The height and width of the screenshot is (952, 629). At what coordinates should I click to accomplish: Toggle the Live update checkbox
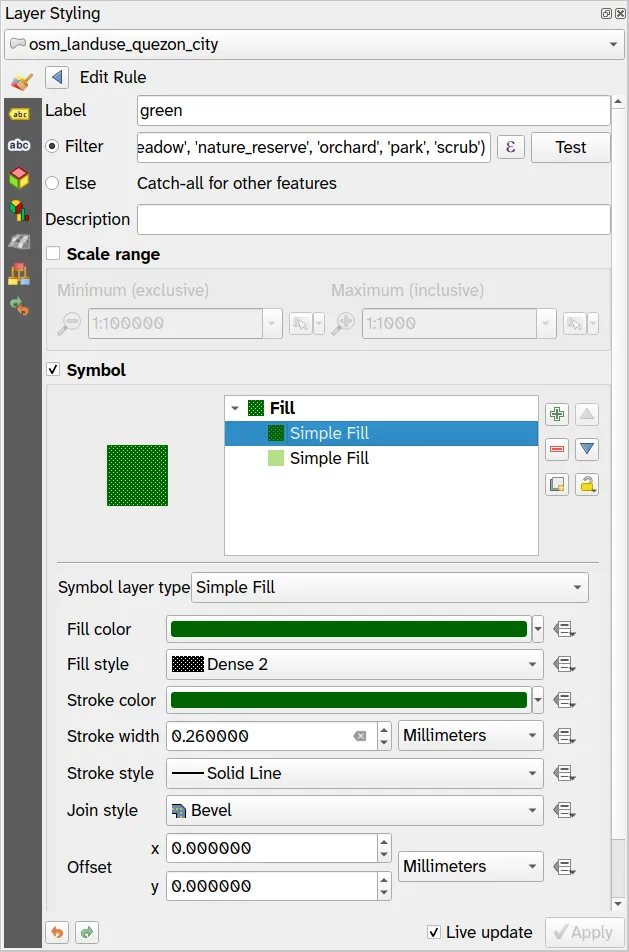434,932
